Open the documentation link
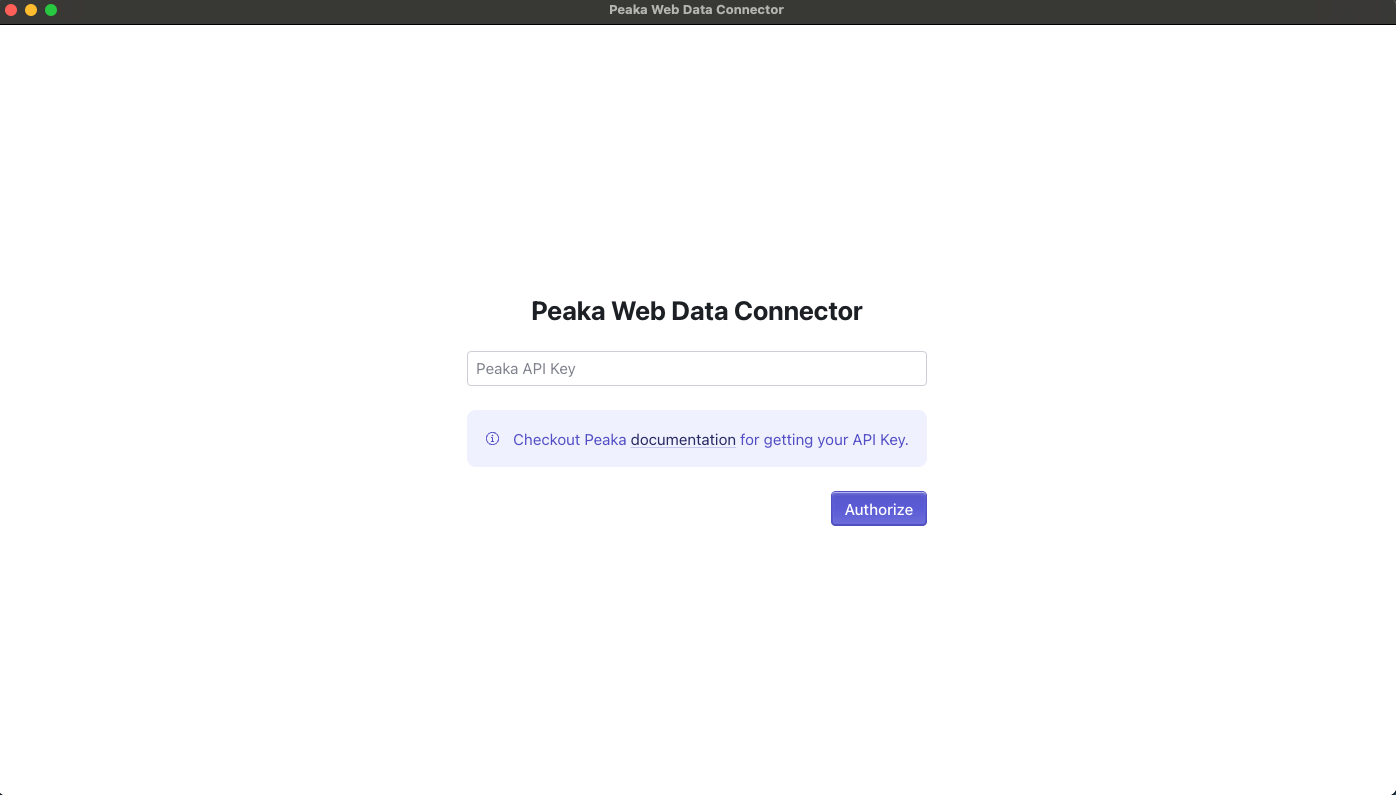 point(683,440)
